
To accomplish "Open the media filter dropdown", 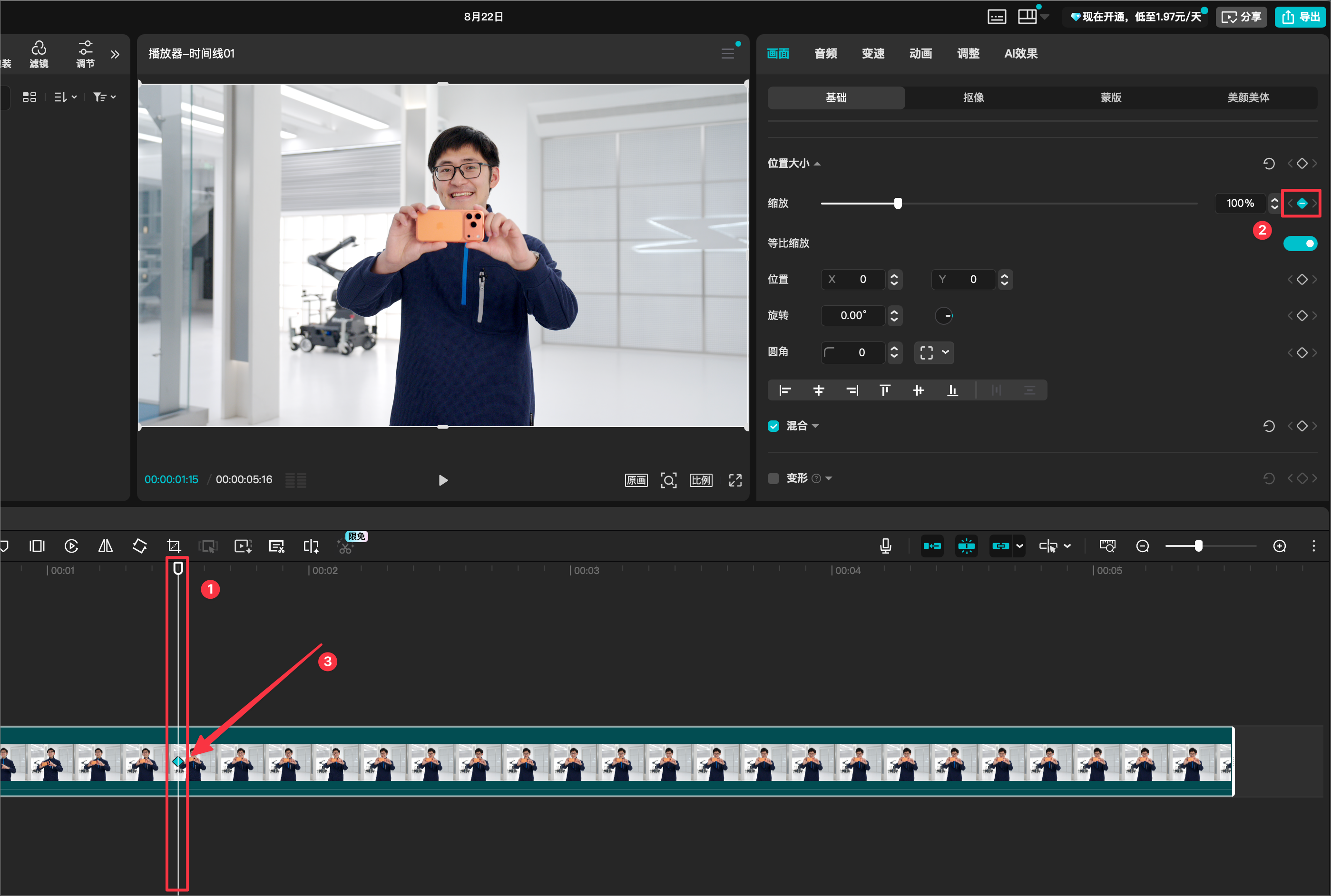I will click(x=105, y=97).
